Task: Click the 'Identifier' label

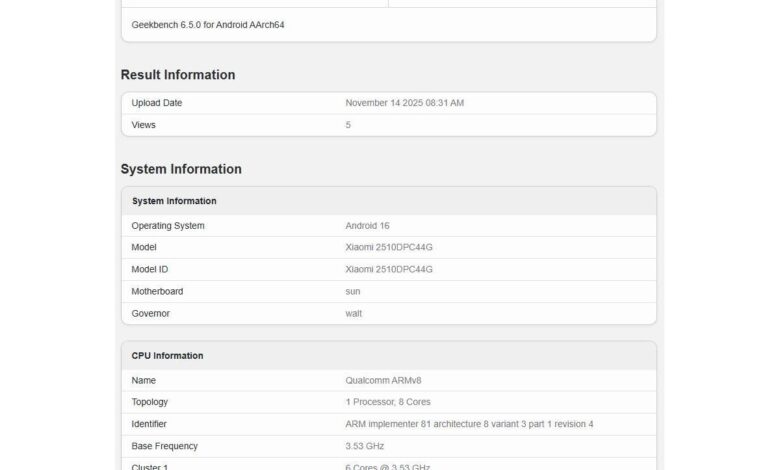Action: pyautogui.click(x=149, y=424)
